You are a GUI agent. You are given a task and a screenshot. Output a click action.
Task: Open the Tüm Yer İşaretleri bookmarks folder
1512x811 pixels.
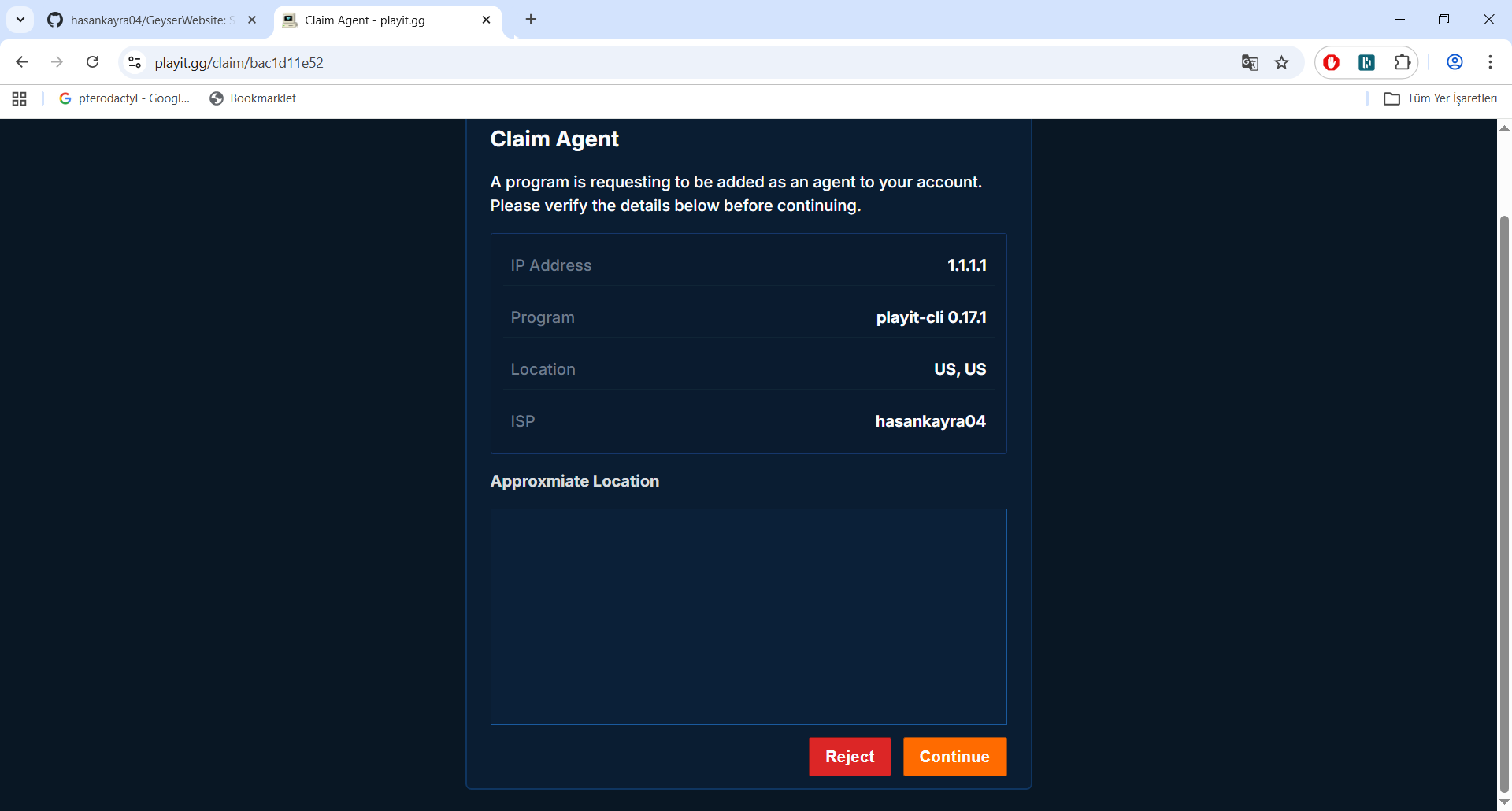pyautogui.click(x=1440, y=98)
